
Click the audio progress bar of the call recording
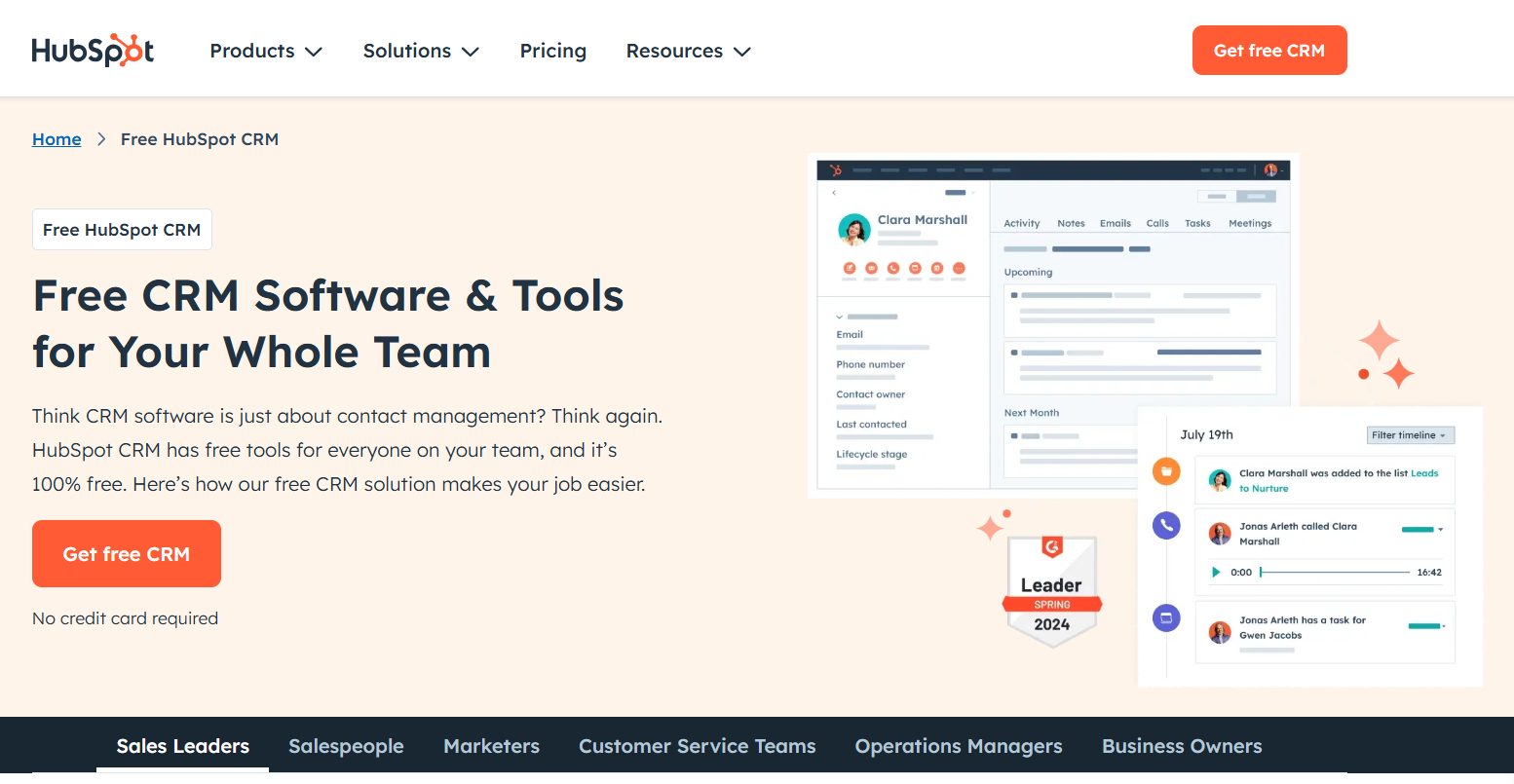point(1335,572)
